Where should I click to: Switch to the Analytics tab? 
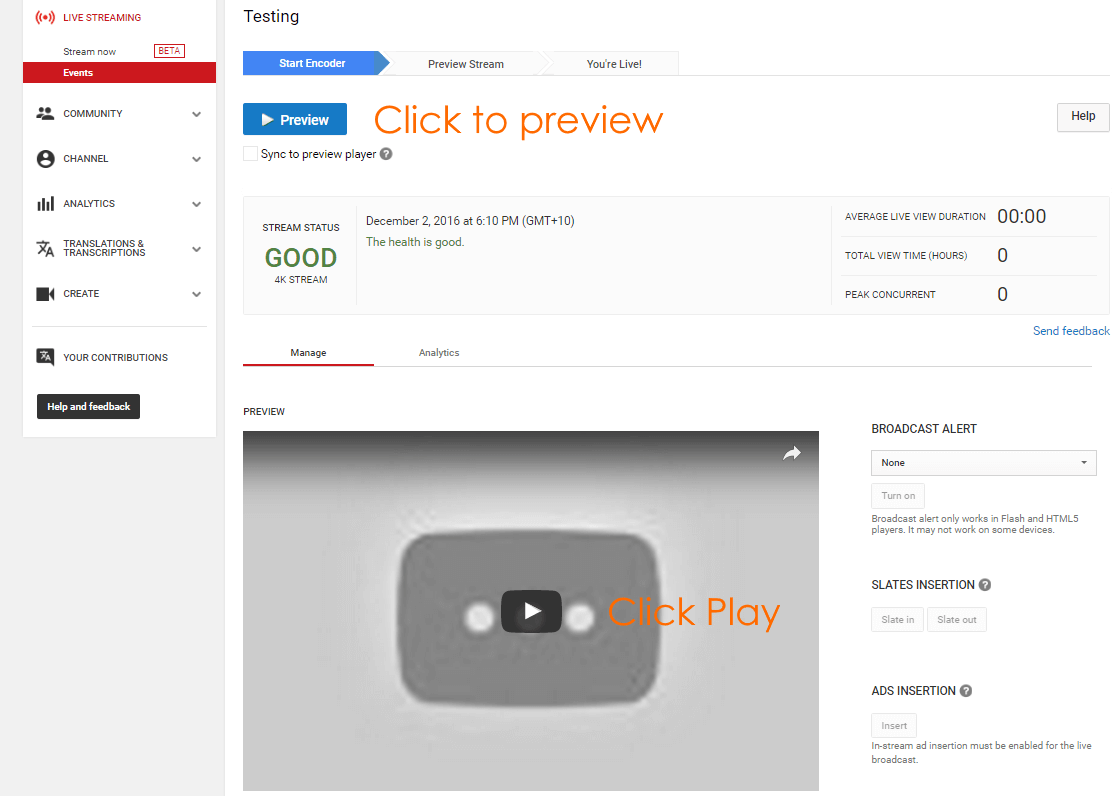click(439, 353)
